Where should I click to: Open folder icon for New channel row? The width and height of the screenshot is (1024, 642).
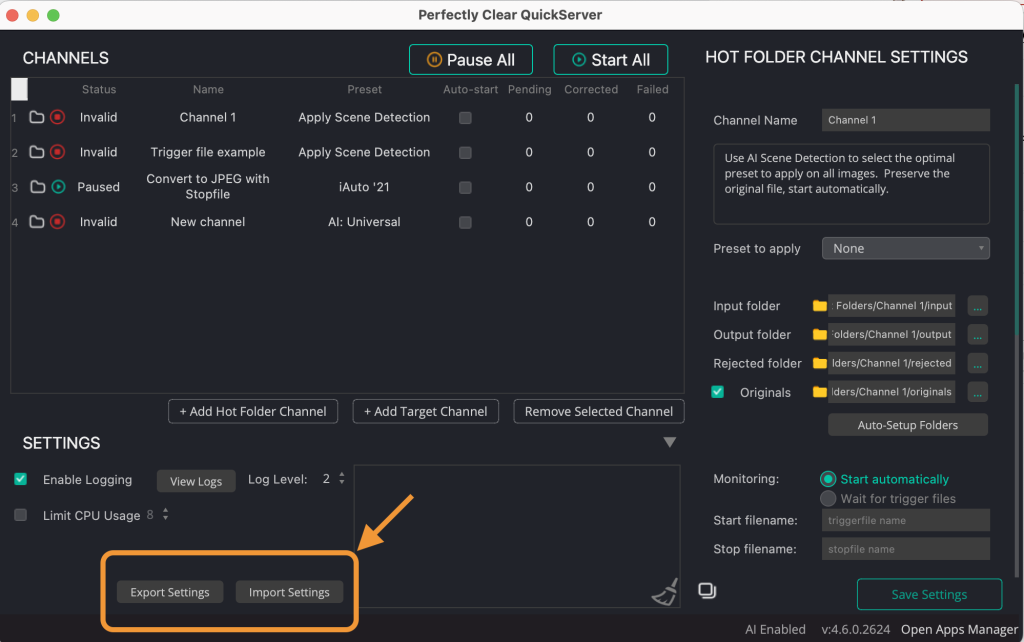point(37,222)
